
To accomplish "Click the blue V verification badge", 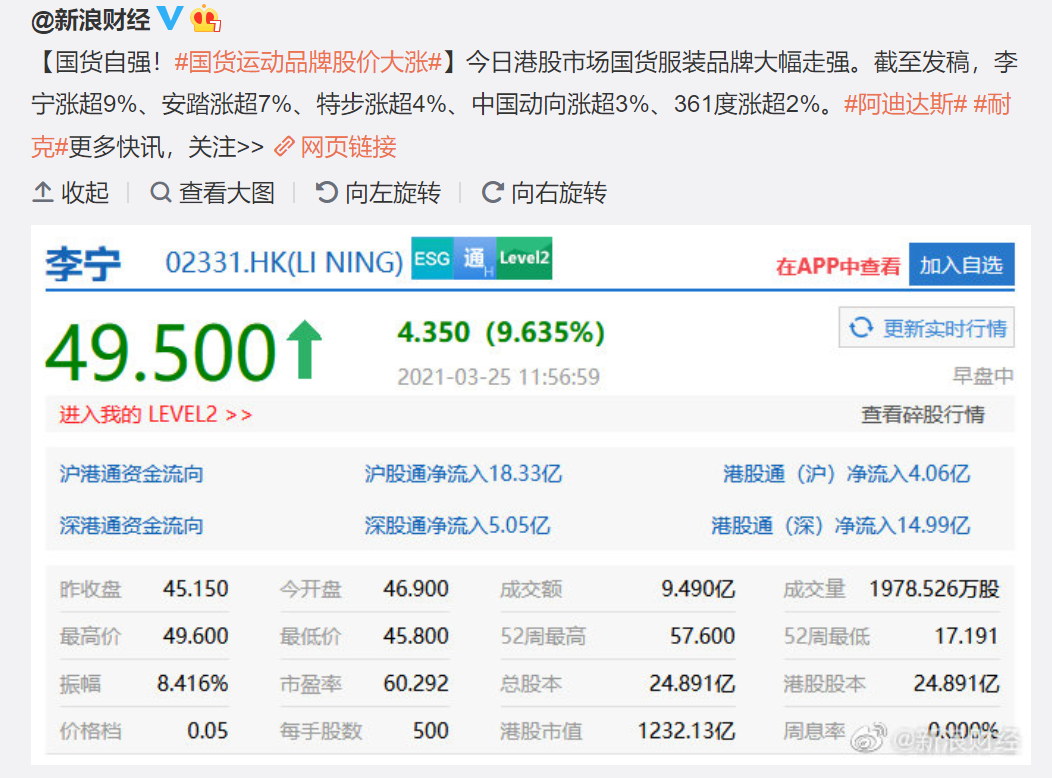I will pos(169,18).
